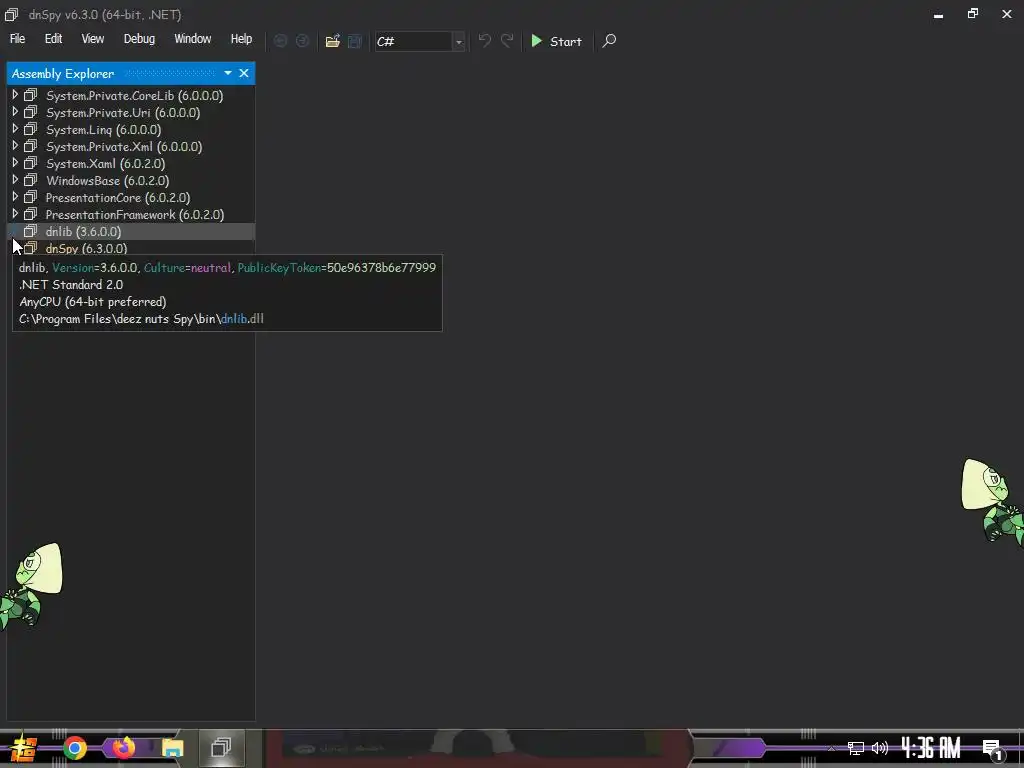Select dnlib (3.6.0.0) assembly
Image resolution: width=1024 pixels, height=768 pixels.
click(x=83, y=231)
